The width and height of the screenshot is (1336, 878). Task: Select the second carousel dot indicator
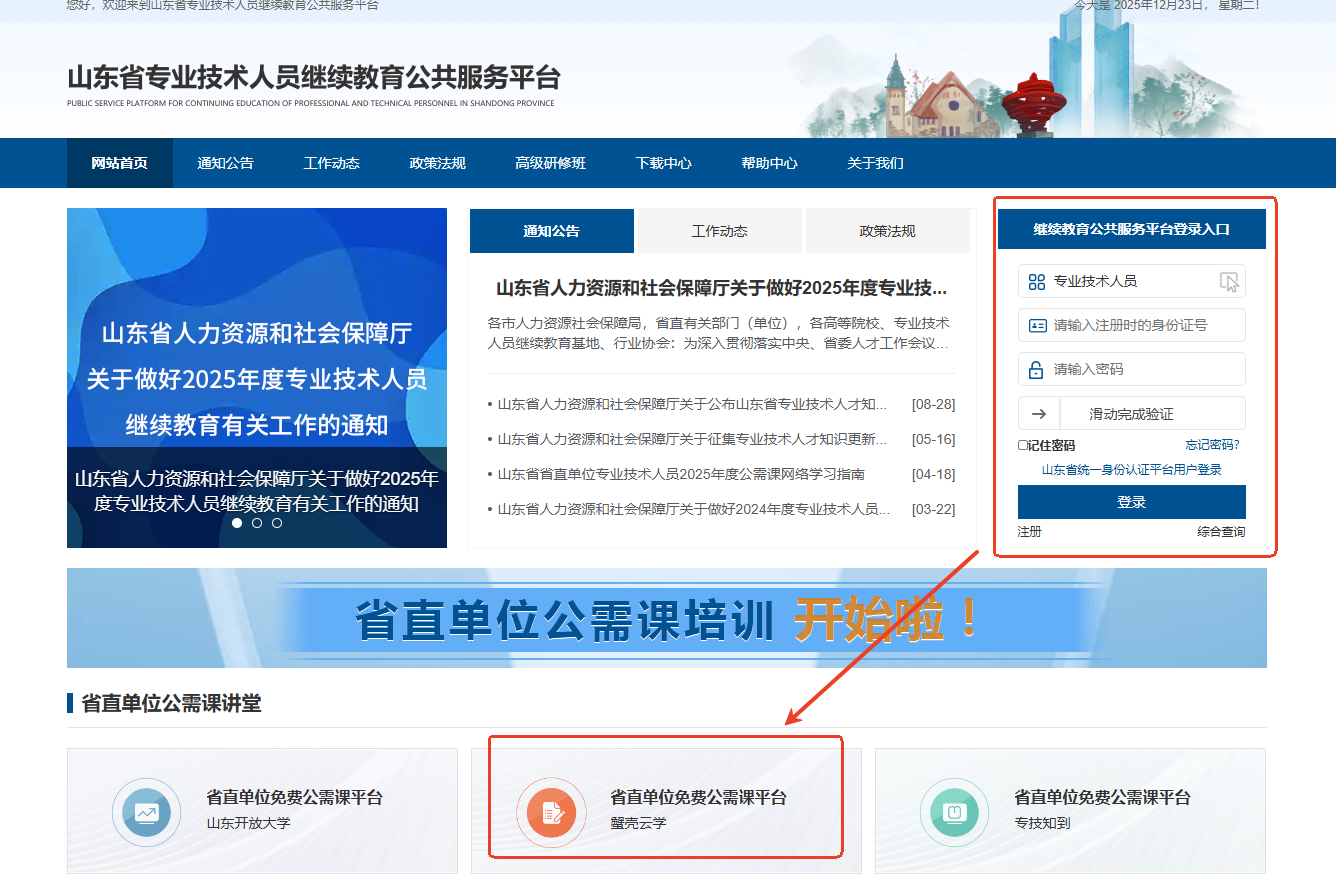[257, 523]
